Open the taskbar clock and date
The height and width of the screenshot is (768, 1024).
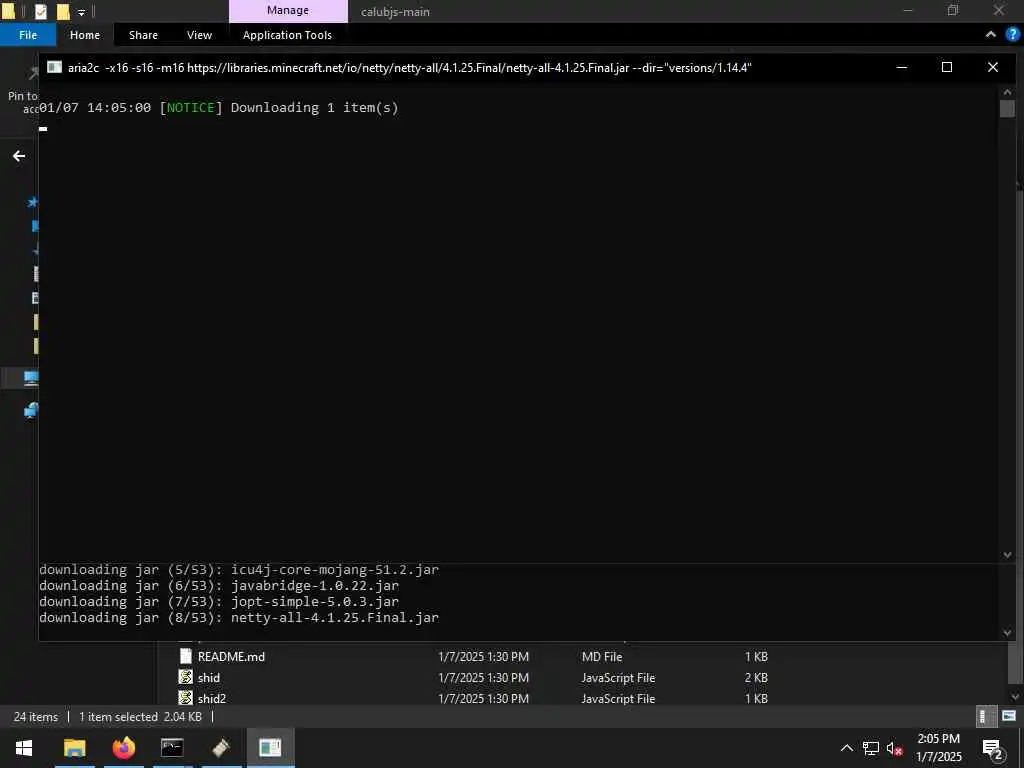(x=938, y=748)
